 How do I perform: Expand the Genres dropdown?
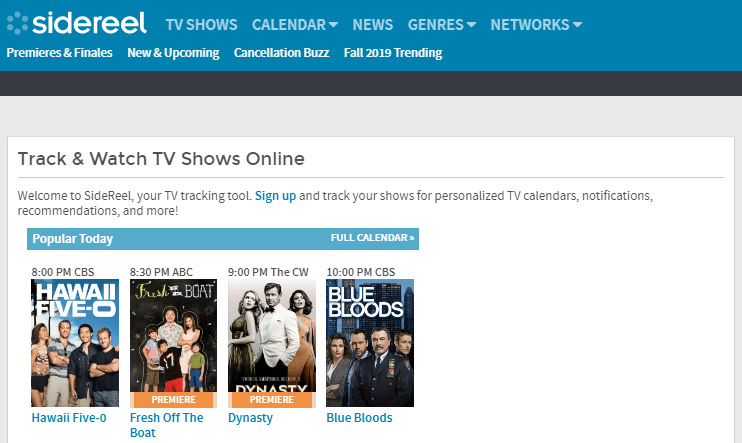[442, 25]
